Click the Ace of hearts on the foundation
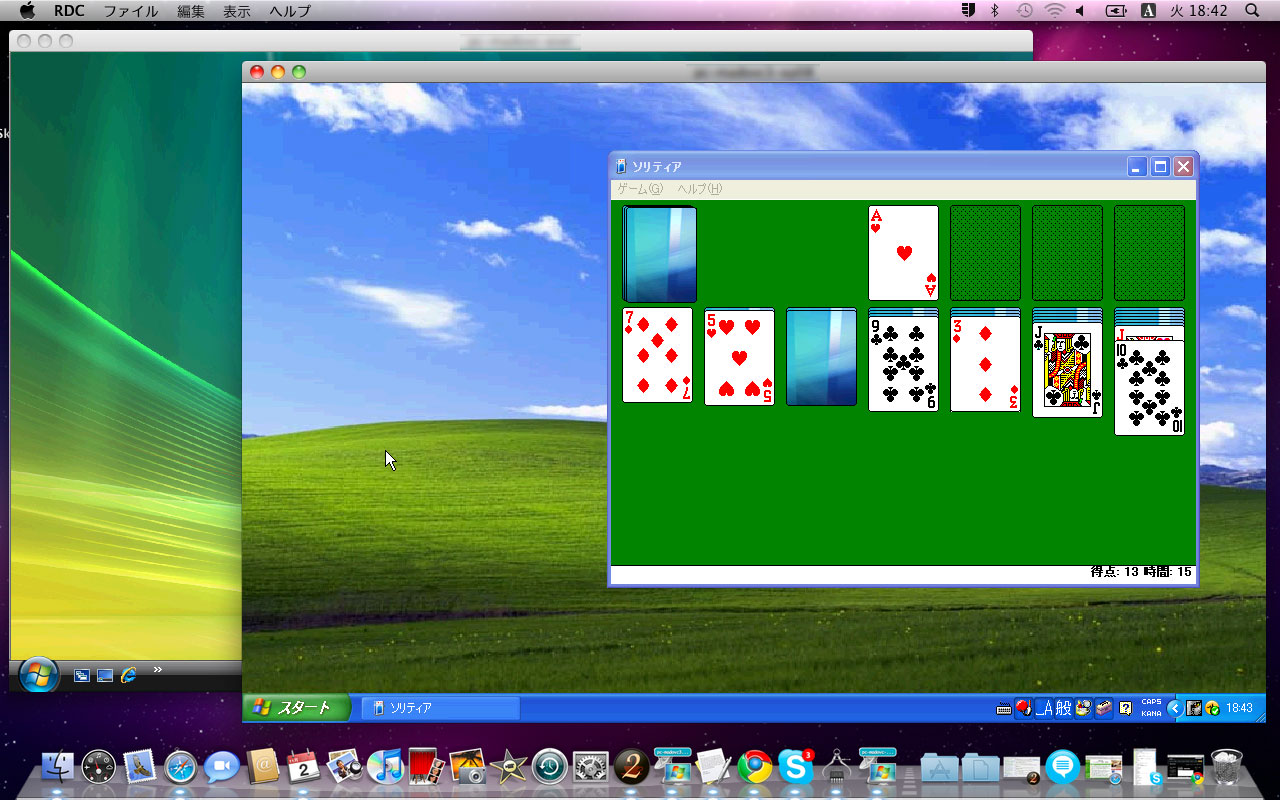1280x800 pixels. point(903,253)
